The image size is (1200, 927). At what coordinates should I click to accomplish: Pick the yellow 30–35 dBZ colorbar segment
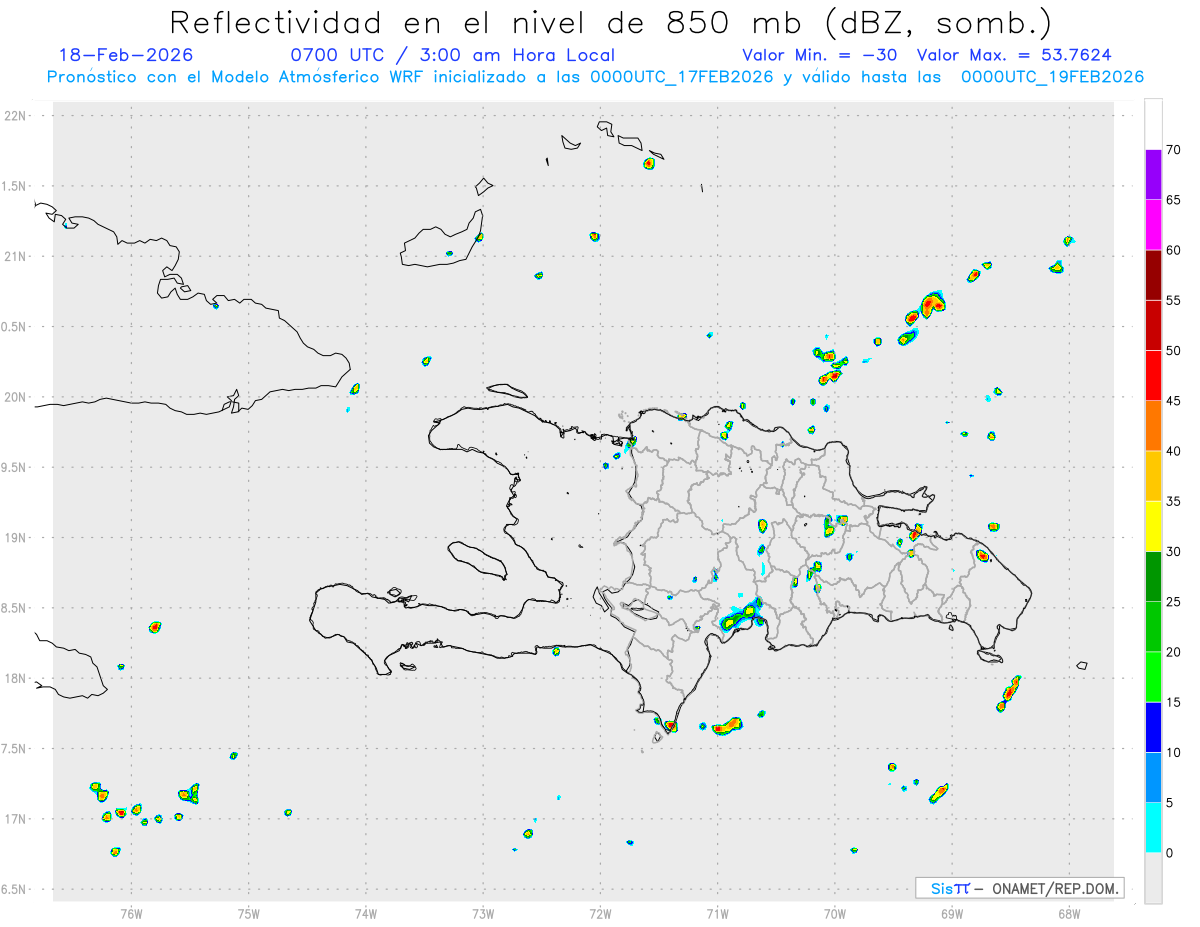tap(1153, 526)
